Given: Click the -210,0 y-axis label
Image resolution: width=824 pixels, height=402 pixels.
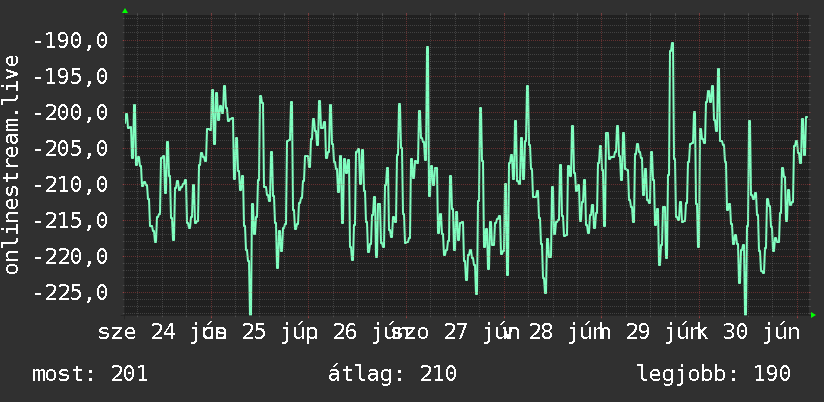Looking at the screenshot, I should (70, 184).
